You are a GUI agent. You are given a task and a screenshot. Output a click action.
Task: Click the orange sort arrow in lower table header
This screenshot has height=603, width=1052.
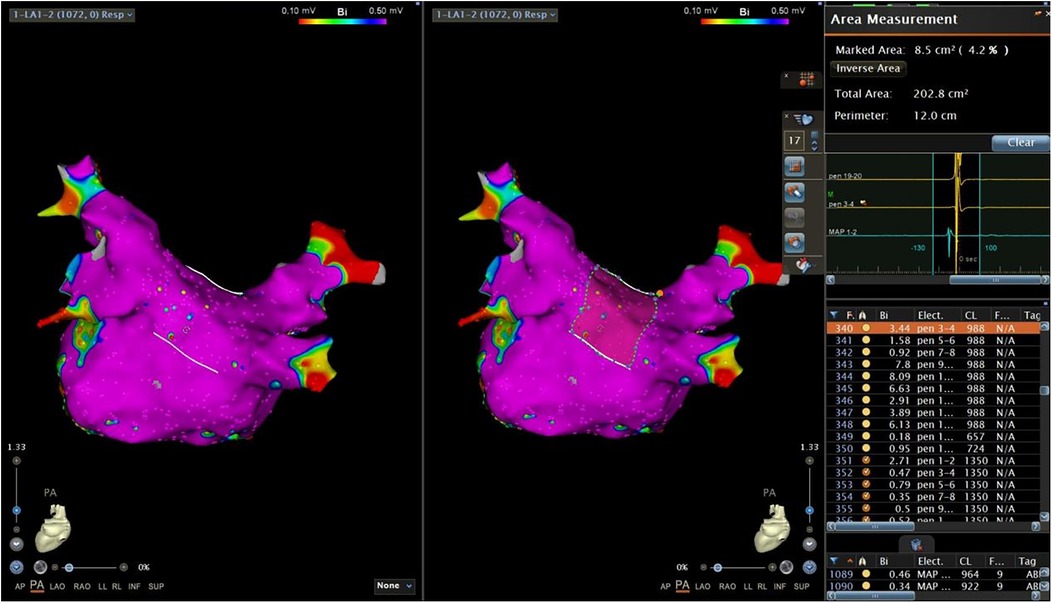[x=850, y=561]
